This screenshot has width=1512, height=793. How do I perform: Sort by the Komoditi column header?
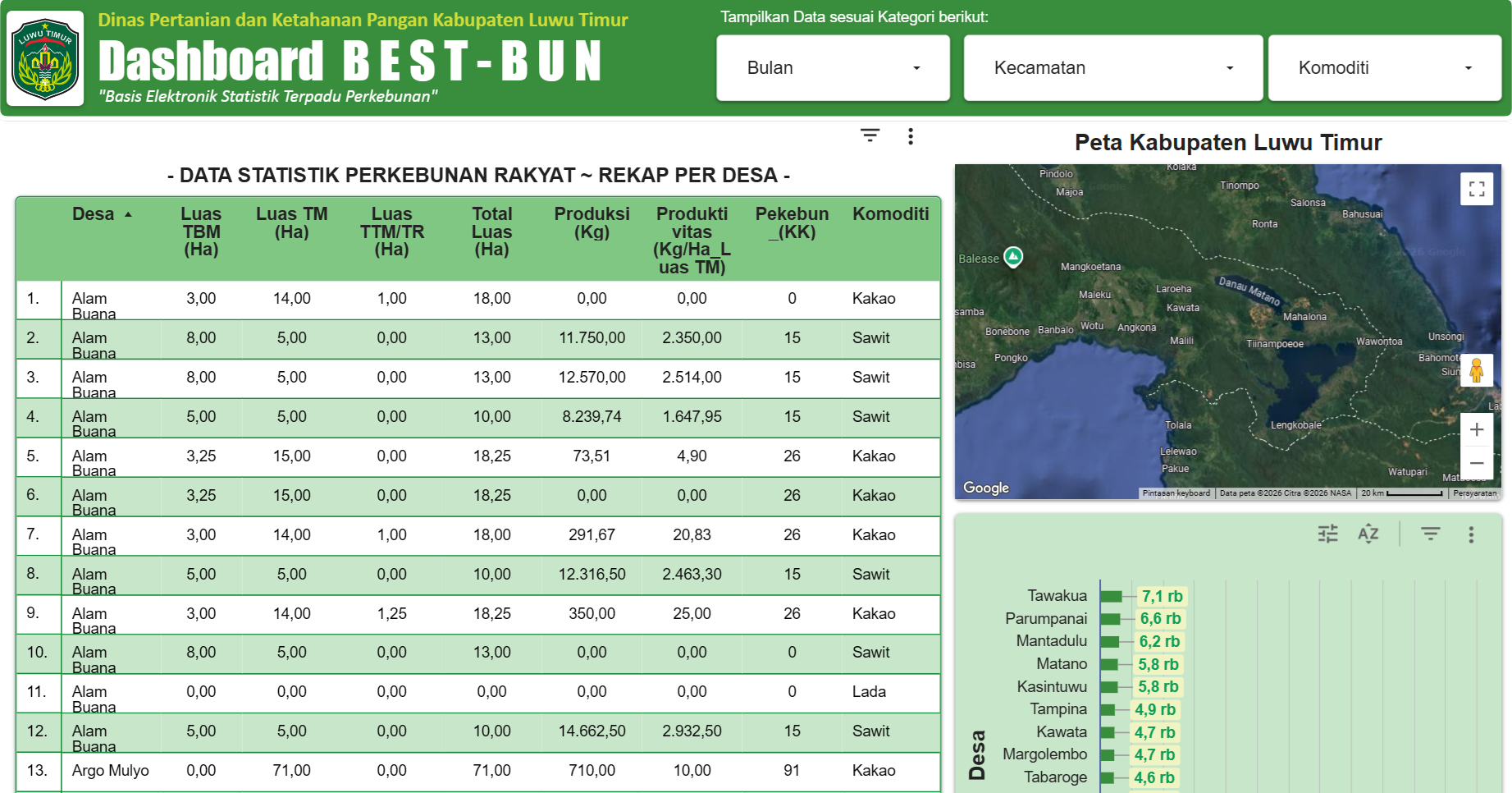(x=891, y=214)
